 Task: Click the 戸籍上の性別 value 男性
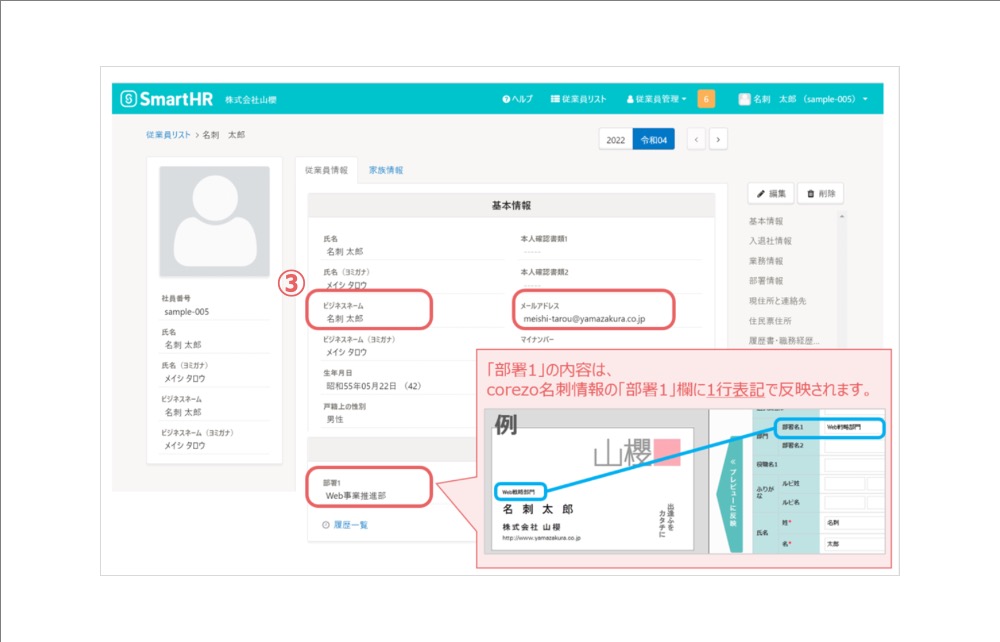[335, 419]
